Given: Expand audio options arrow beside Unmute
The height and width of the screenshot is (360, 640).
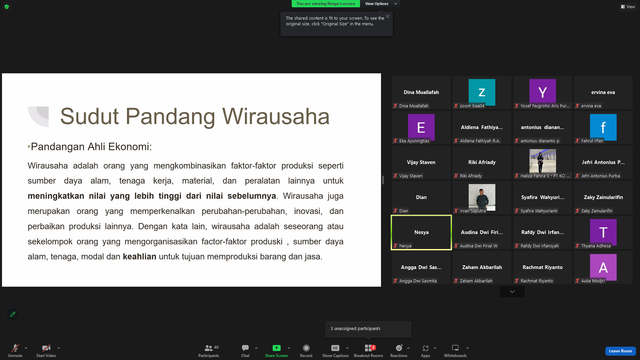Looking at the screenshot, I should (x=26, y=348).
